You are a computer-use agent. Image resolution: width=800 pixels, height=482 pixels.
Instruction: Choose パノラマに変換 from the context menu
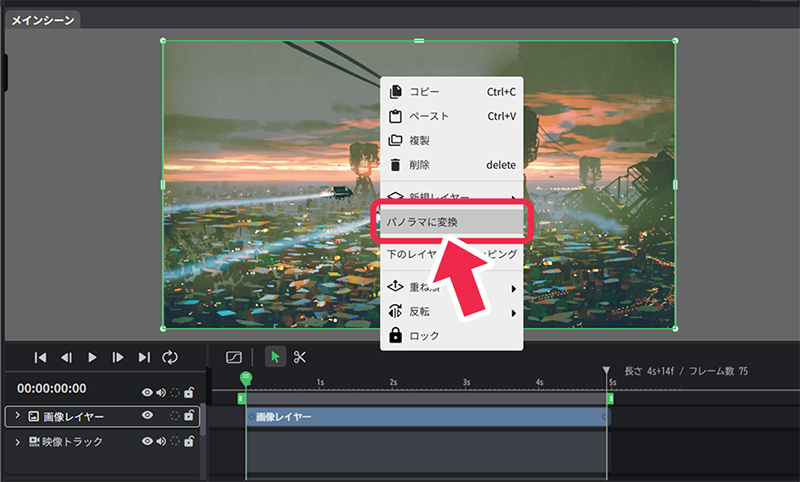(452, 222)
